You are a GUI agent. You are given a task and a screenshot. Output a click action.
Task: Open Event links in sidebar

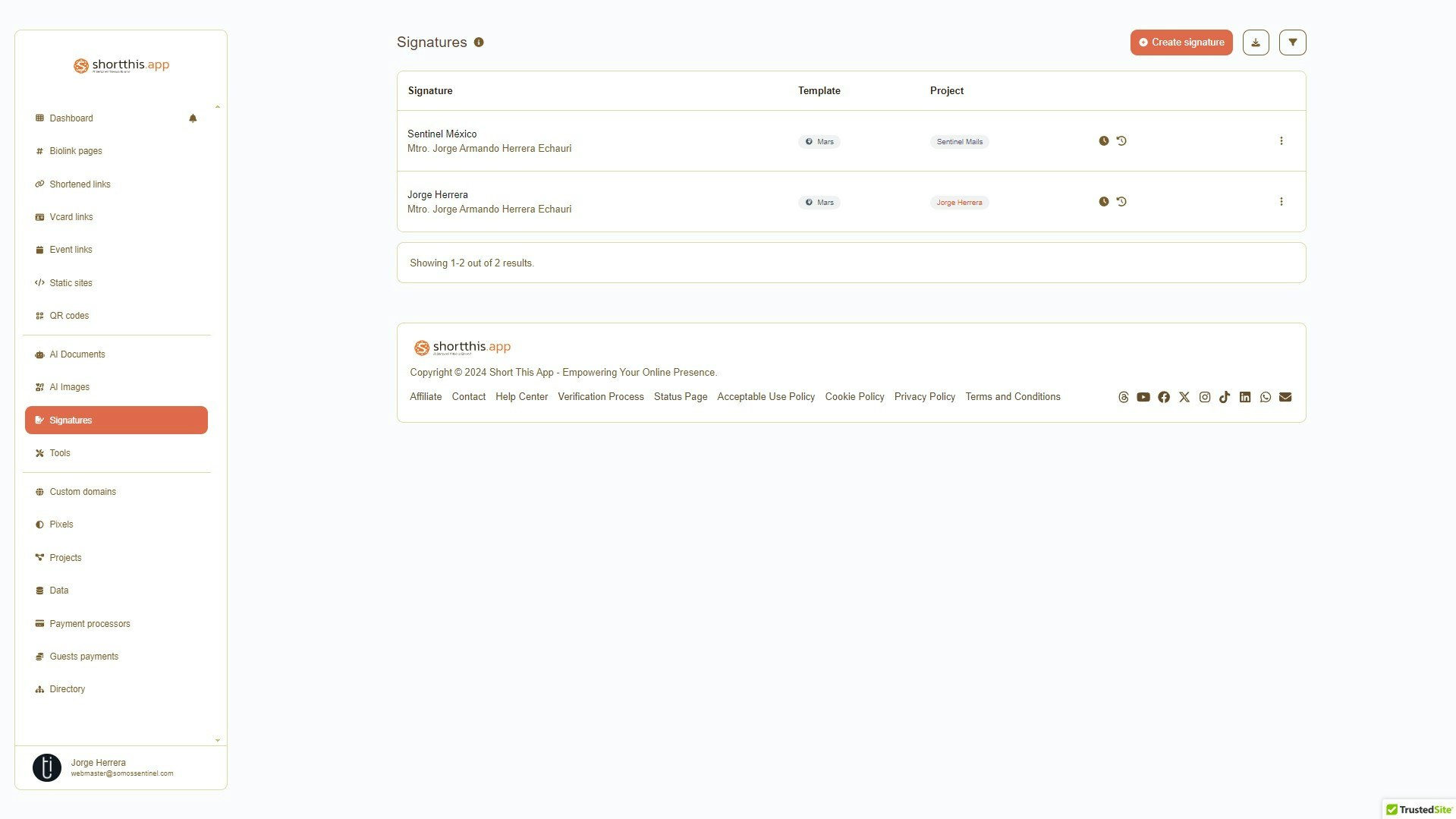pyautogui.click(x=71, y=250)
